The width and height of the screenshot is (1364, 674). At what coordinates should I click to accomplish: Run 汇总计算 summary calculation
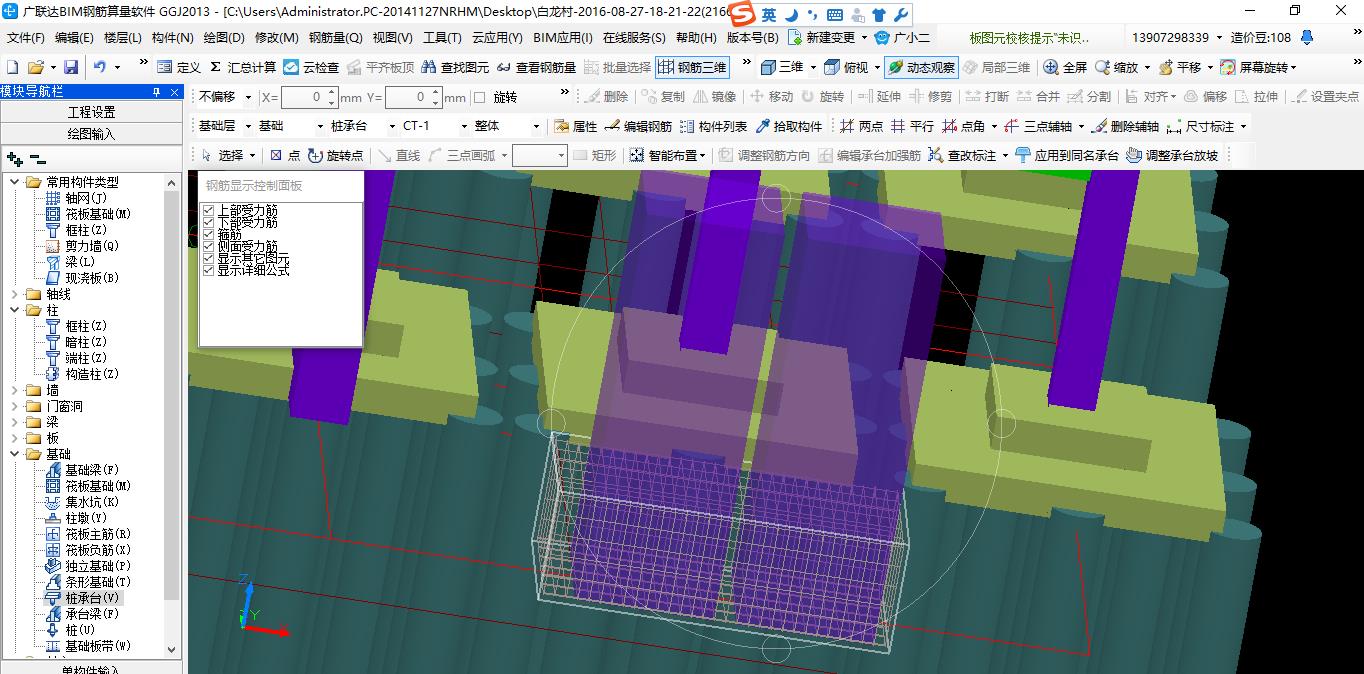point(243,67)
